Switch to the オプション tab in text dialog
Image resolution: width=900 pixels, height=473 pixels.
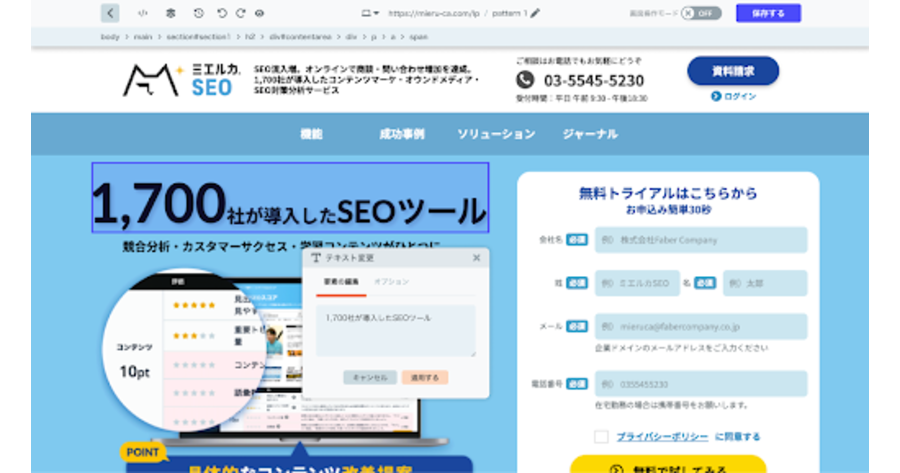click(x=391, y=282)
